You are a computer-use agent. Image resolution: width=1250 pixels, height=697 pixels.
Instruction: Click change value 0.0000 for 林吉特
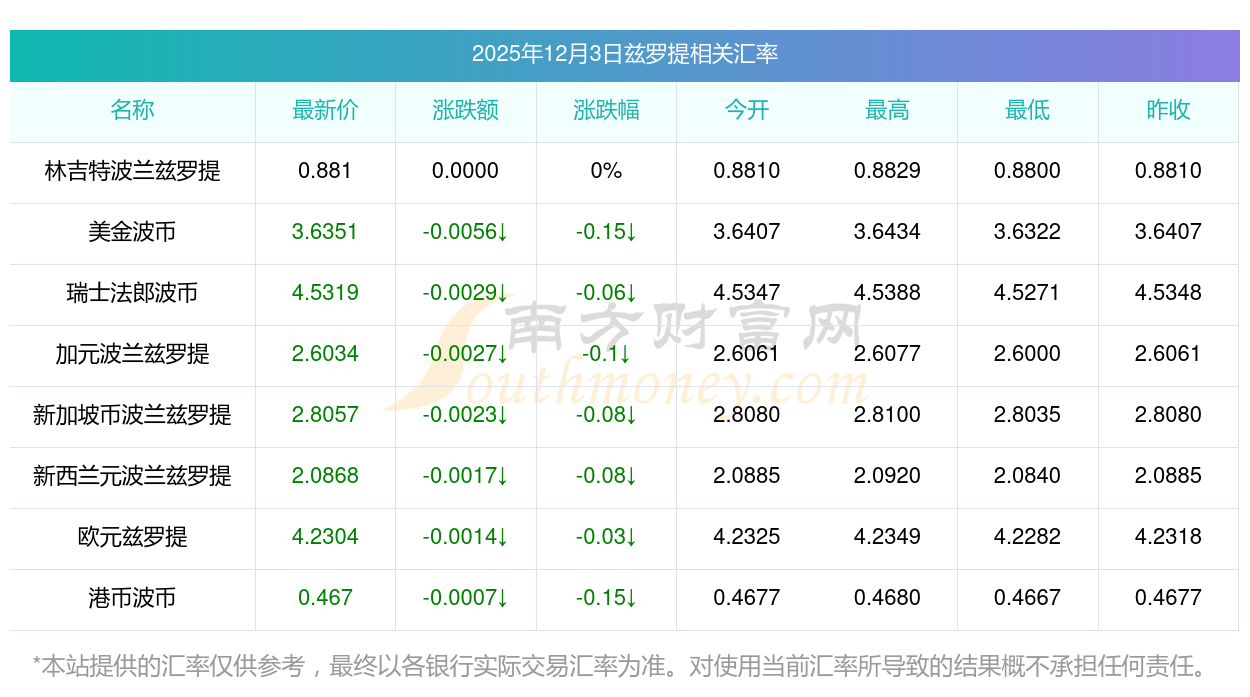[x=465, y=171]
